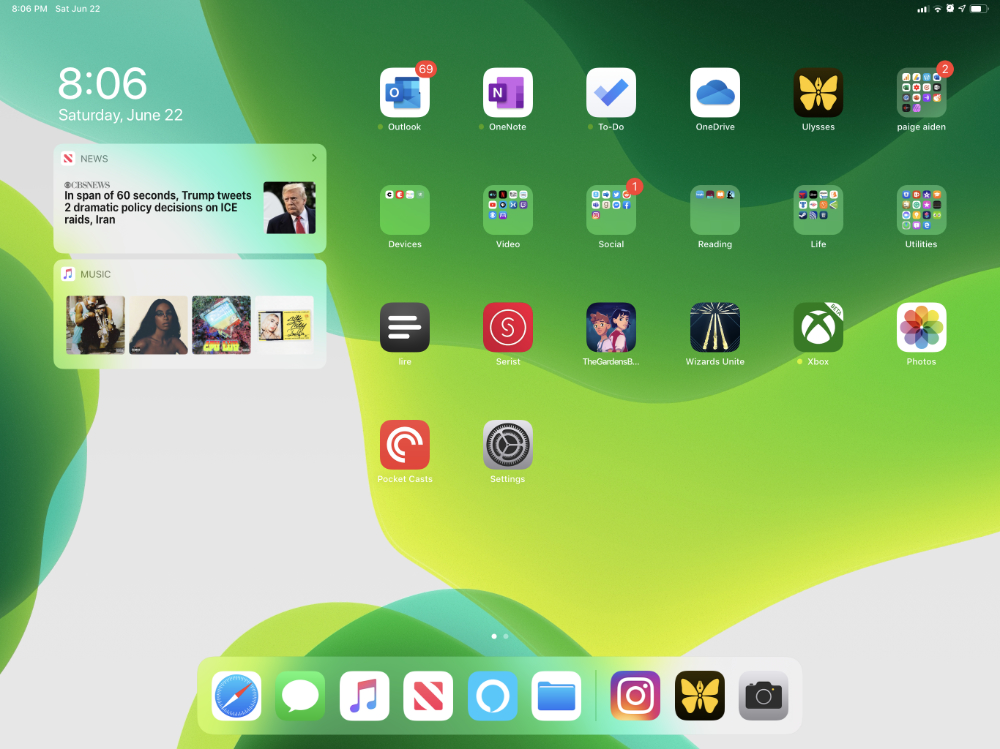The width and height of the screenshot is (1000, 749).
Task: Open the Serist app
Action: click(508, 327)
